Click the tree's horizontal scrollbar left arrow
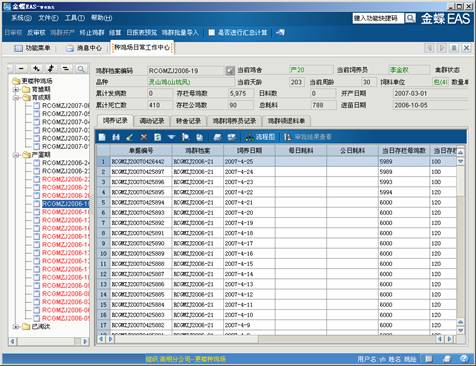 coord(12,341)
